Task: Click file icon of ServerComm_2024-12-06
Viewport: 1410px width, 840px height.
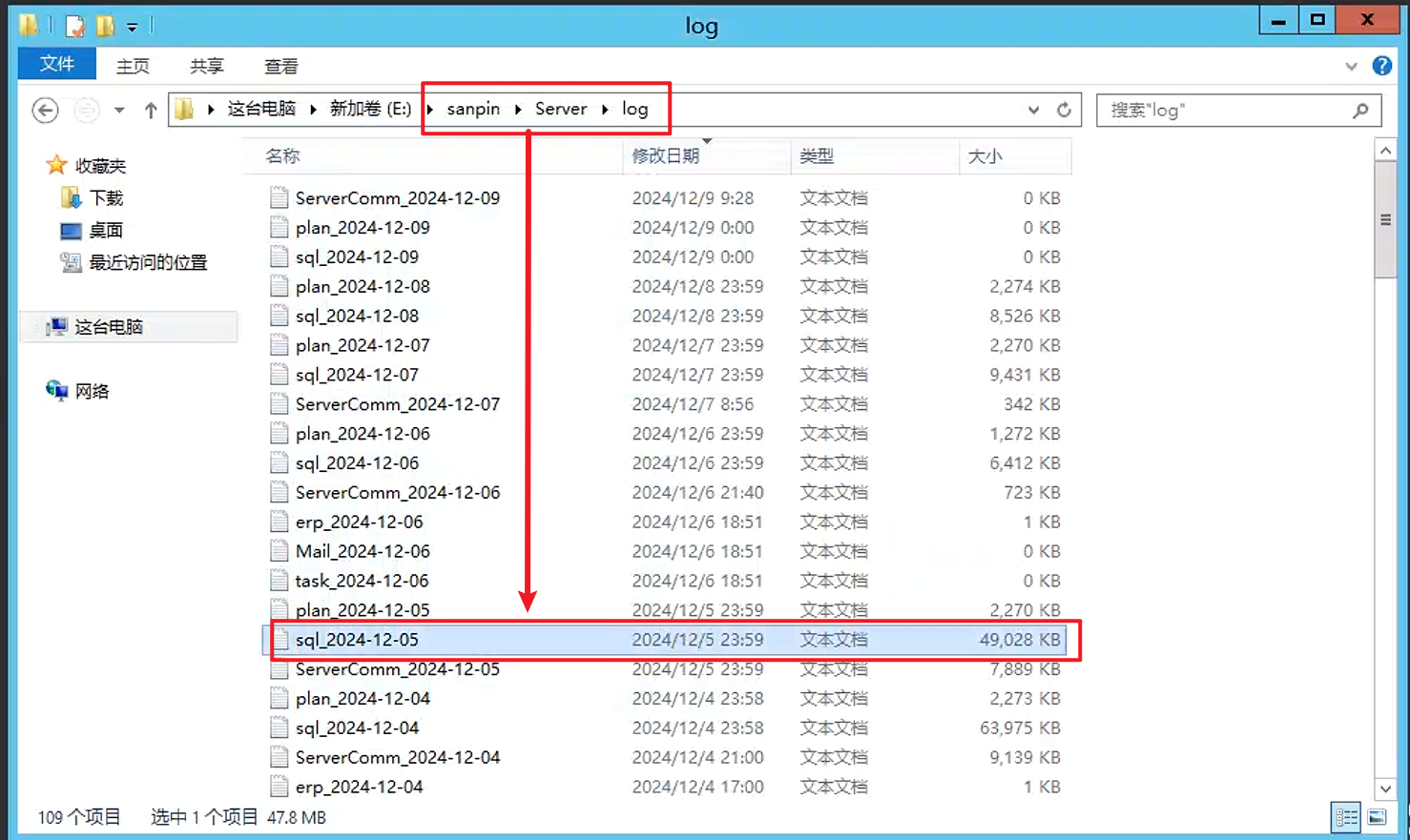Action: (x=279, y=493)
